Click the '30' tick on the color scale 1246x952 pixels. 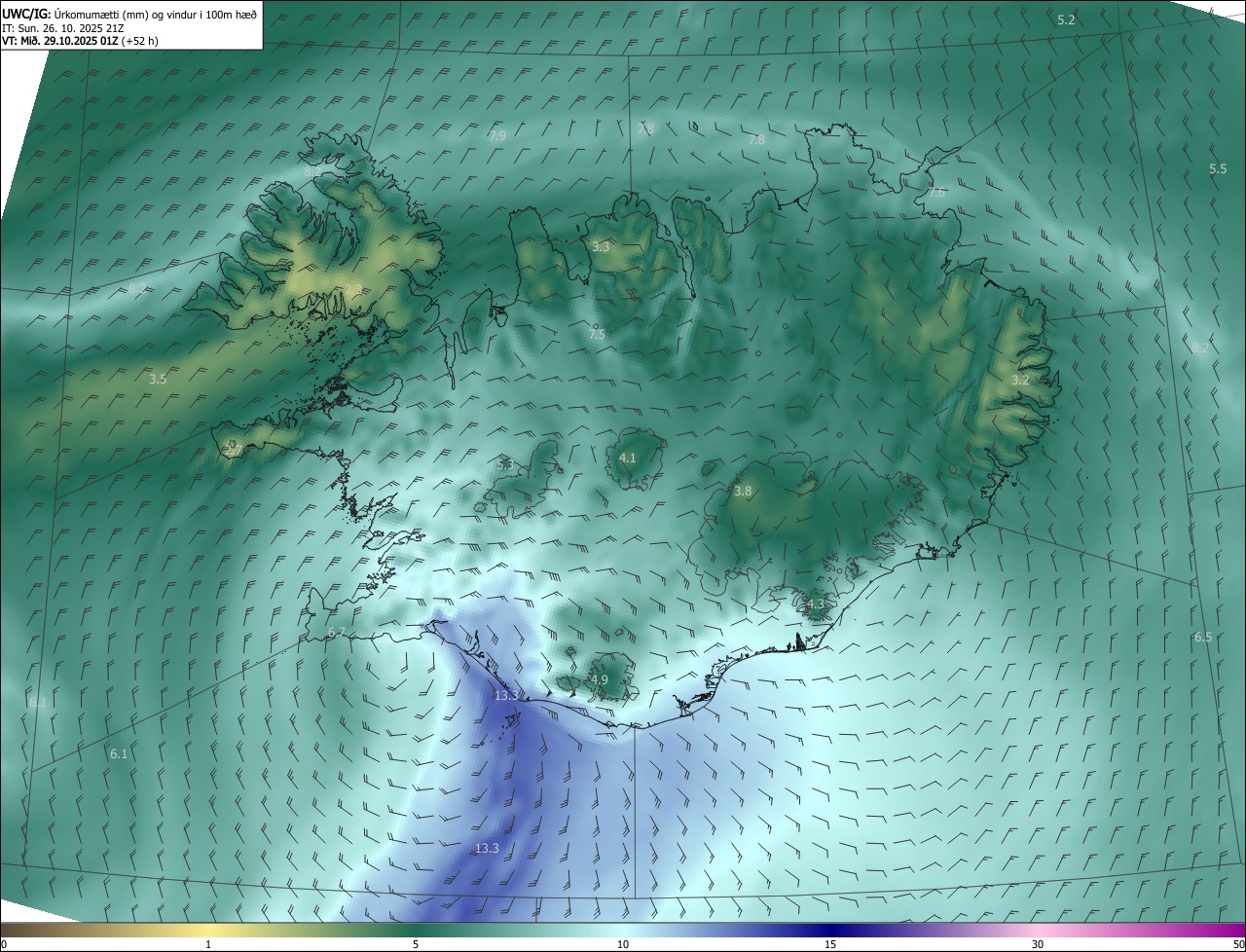[x=1038, y=945]
